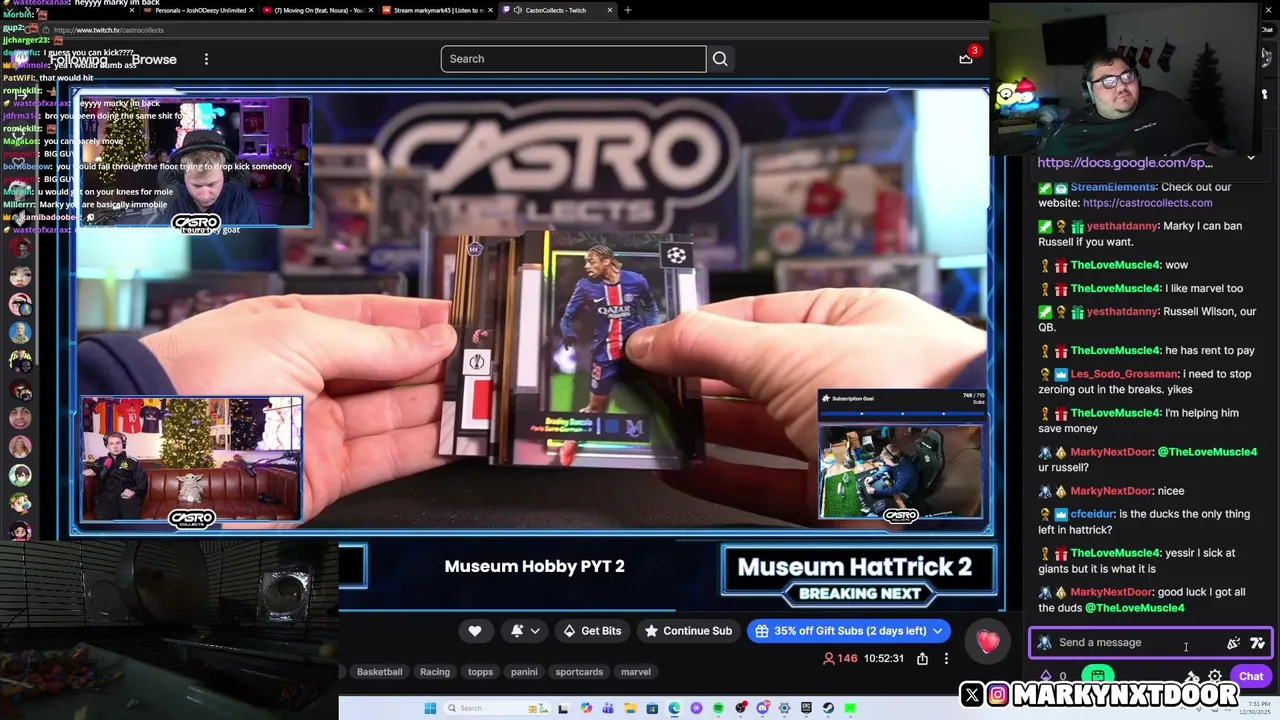Mute the CastroCollects tab audio icon
Screen dimensions: 1280x720
518,10
